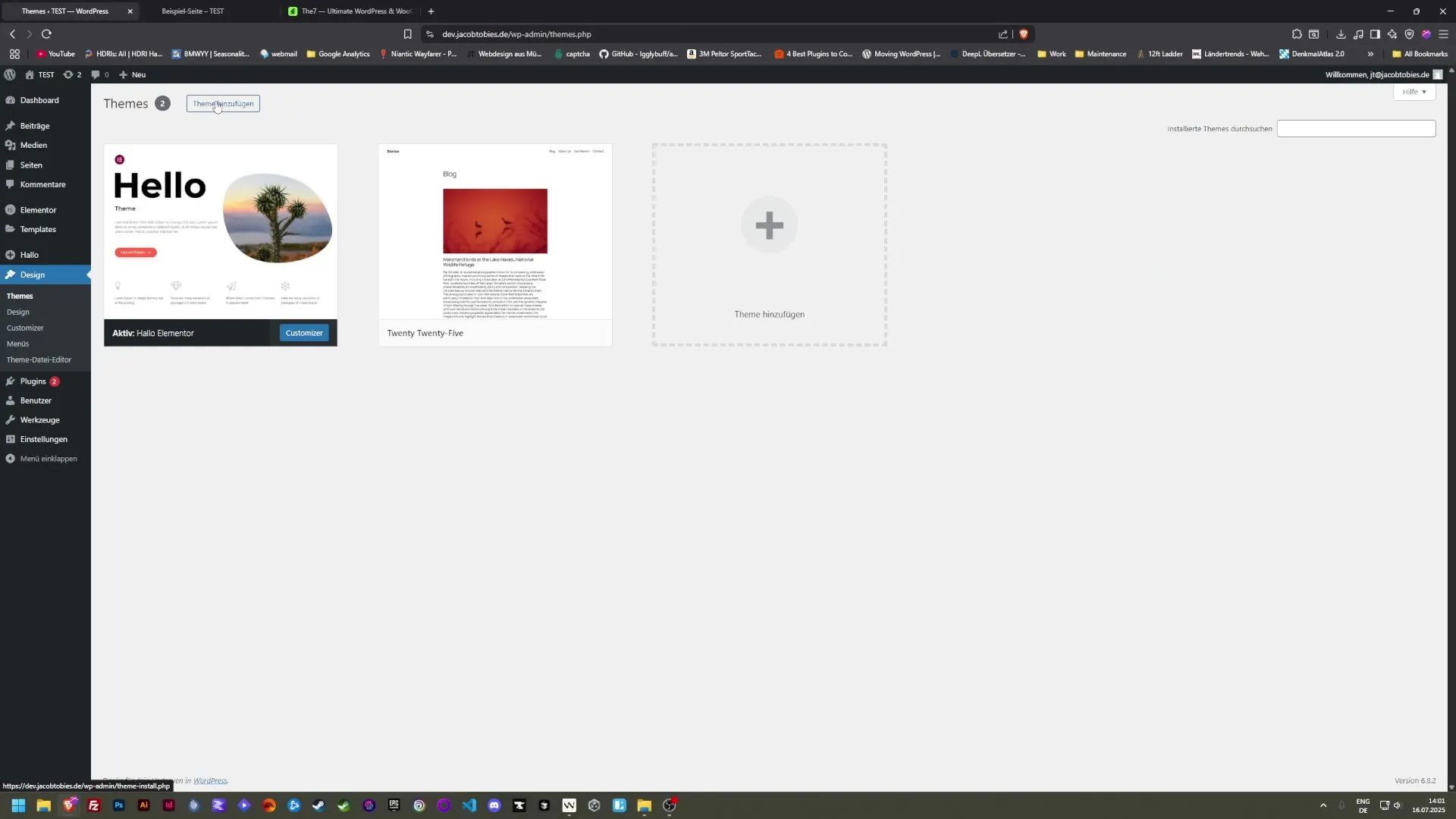The width and height of the screenshot is (1456, 819).
Task: Launch VS Code from the taskbar
Action: (x=469, y=805)
